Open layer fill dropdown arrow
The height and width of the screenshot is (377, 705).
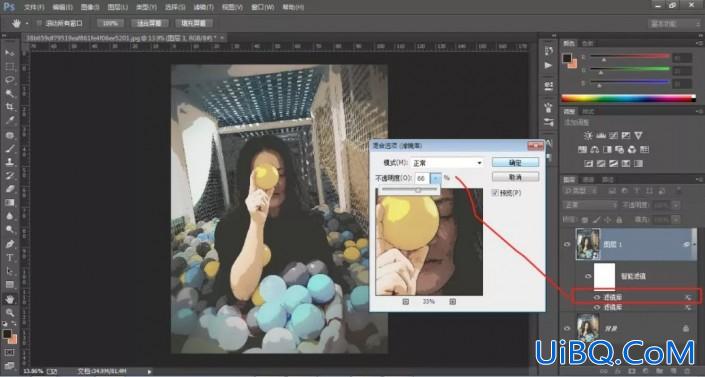point(675,220)
